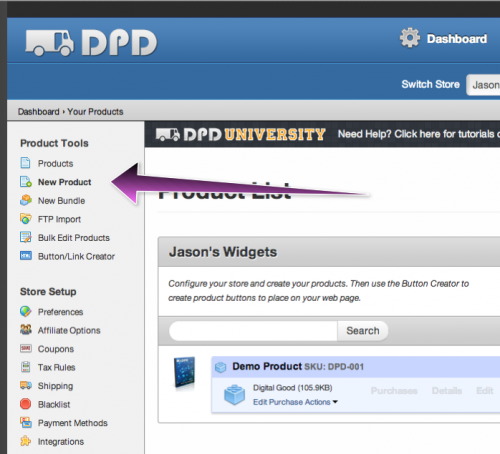Image resolution: width=500 pixels, height=454 pixels.
Task: Click the DPD truck logo
Action: coord(91,43)
